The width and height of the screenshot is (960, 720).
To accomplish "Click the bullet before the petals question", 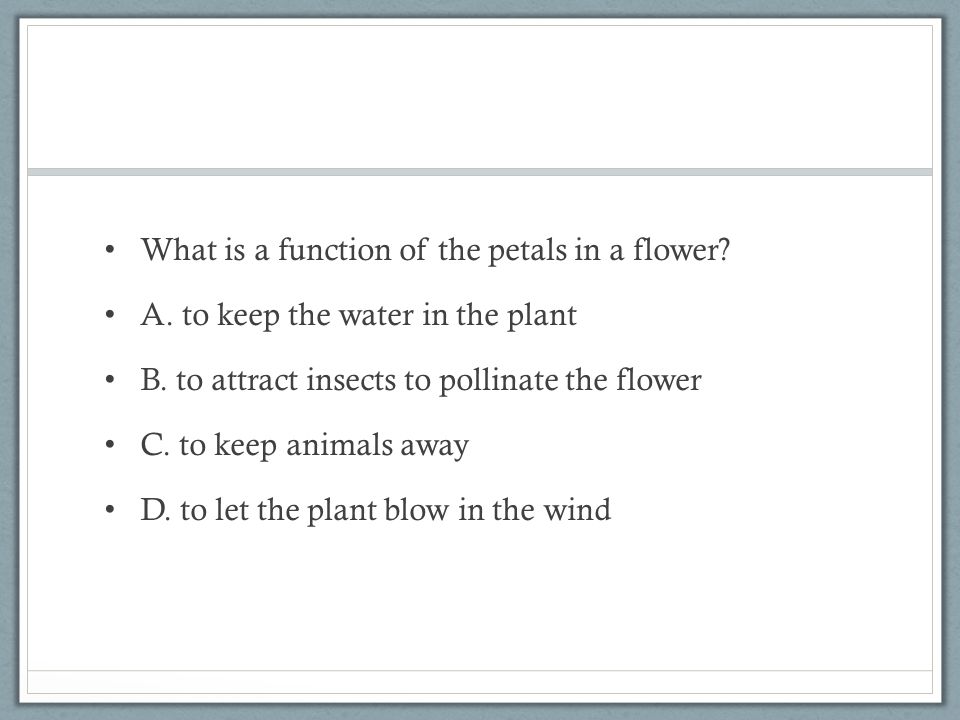I will point(110,250).
